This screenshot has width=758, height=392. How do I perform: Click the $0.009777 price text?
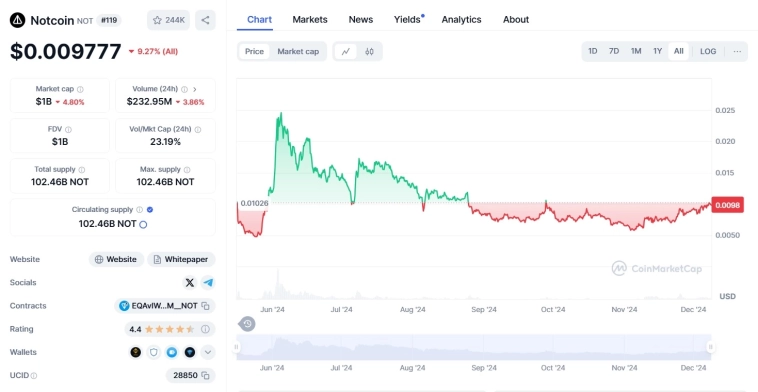point(66,51)
